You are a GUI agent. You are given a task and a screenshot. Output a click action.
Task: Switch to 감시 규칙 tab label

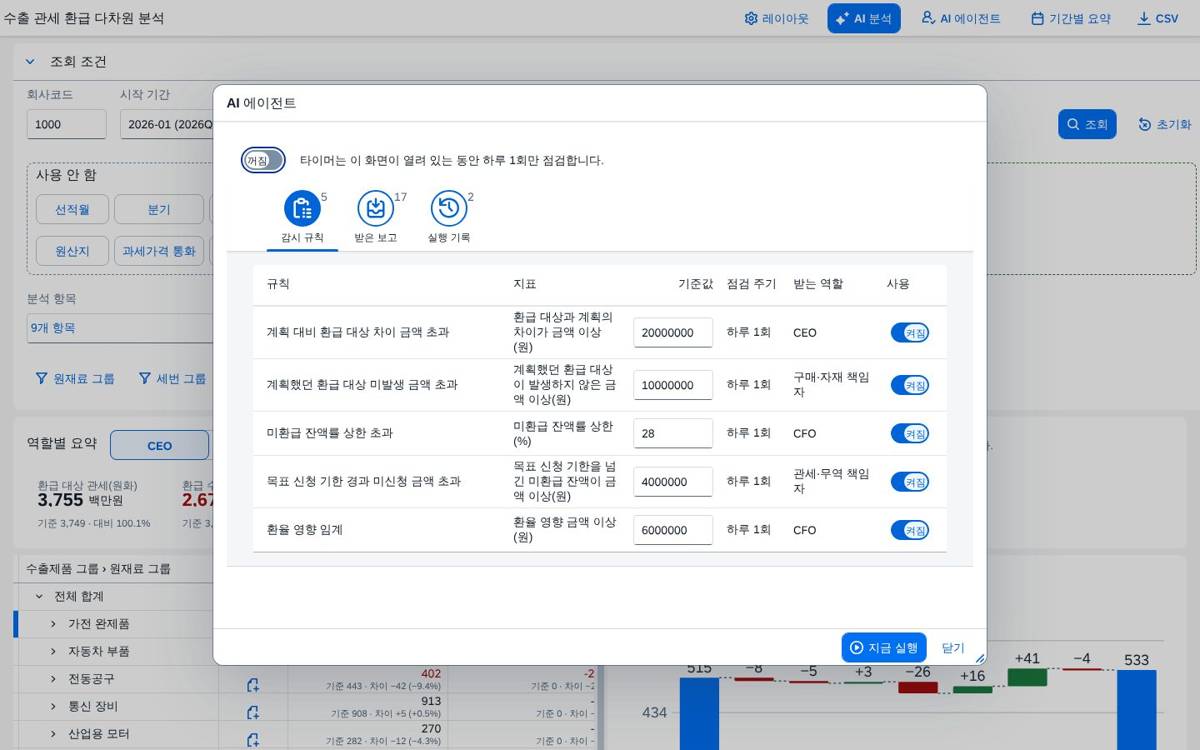[302, 238]
